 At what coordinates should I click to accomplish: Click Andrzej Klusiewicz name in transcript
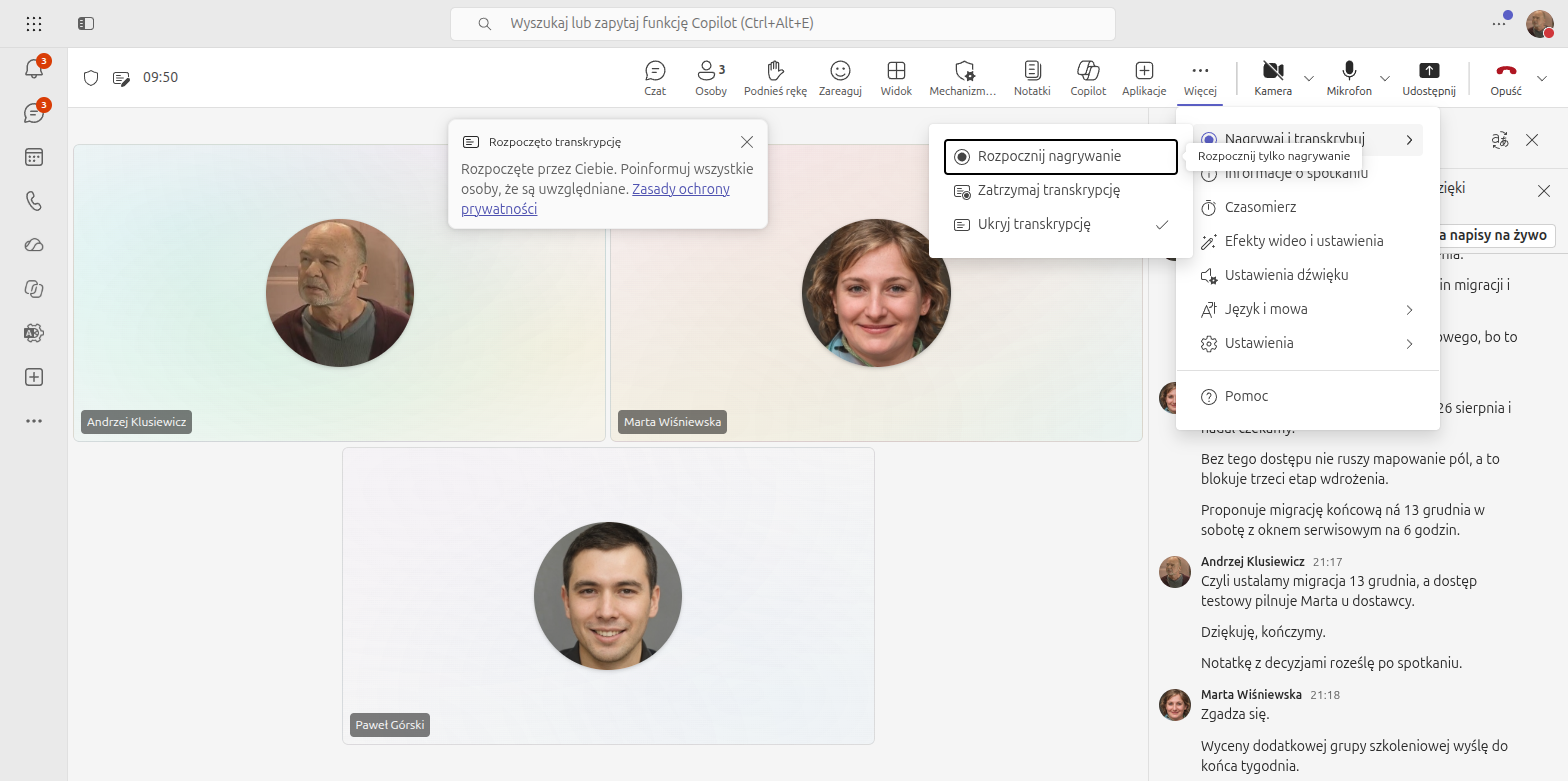coord(1252,562)
